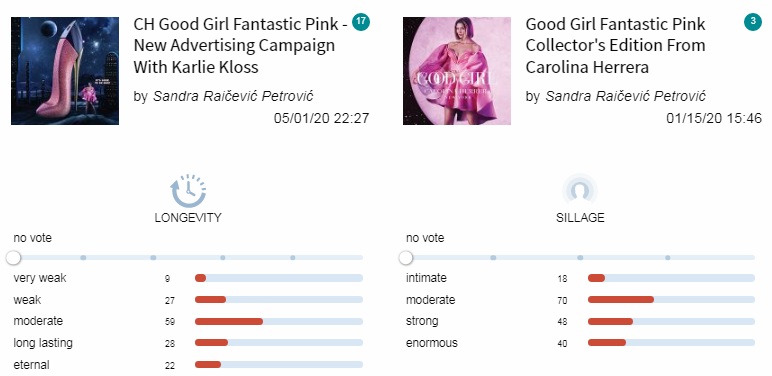Open the pink high-heel bottle article thumbnail
Viewport: 772px width, 376px height.
click(65, 71)
